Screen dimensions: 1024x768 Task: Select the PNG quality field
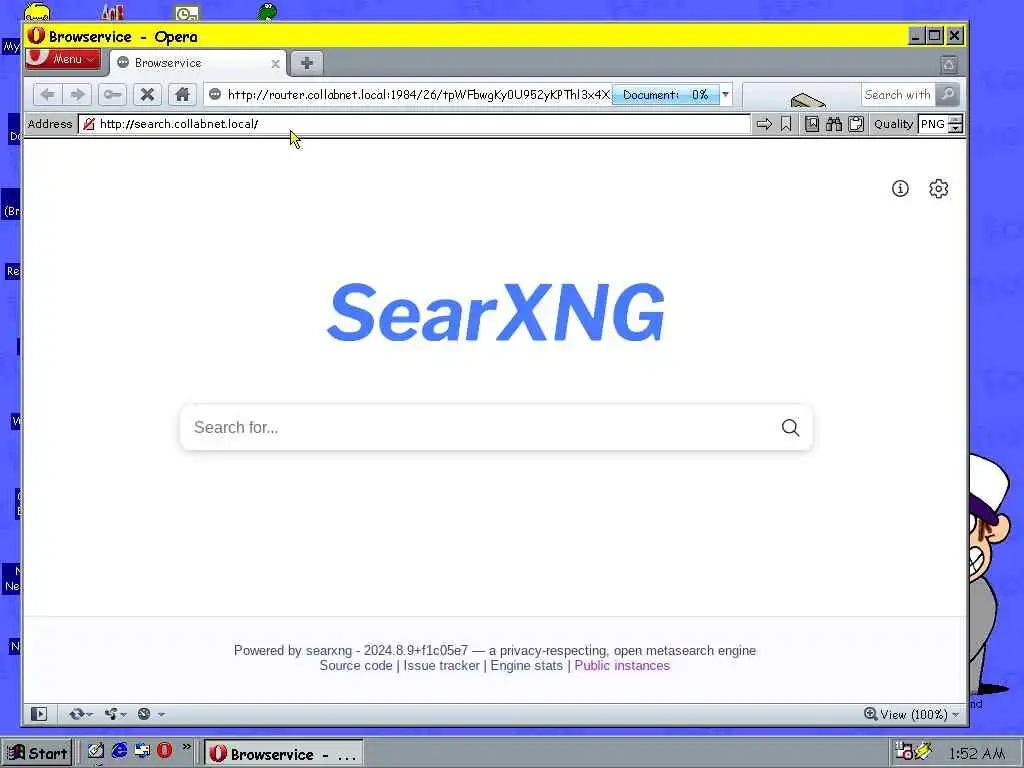click(933, 124)
